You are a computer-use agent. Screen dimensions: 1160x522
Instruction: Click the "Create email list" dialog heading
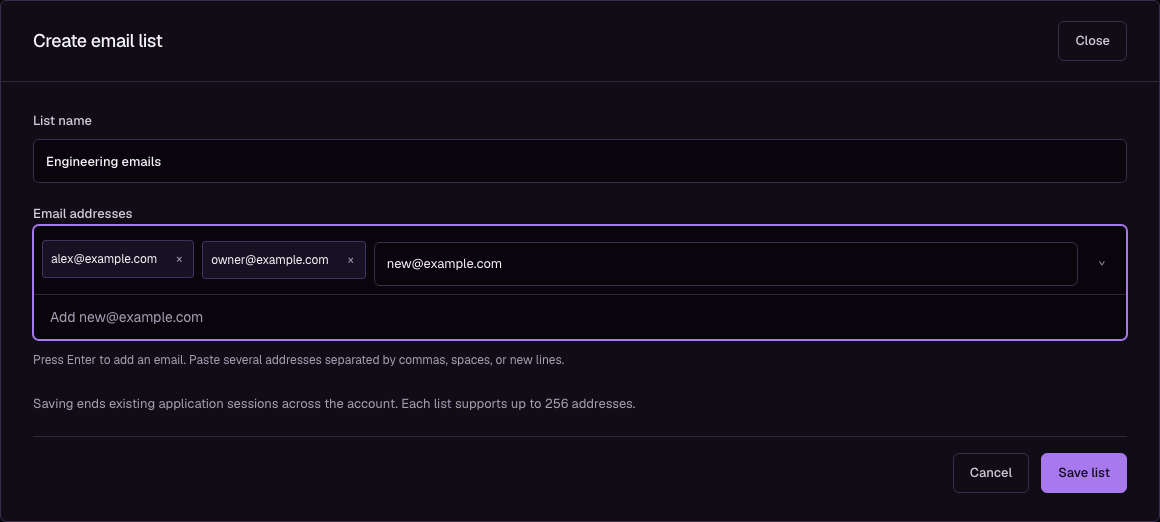pyautogui.click(x=98, y=41)
